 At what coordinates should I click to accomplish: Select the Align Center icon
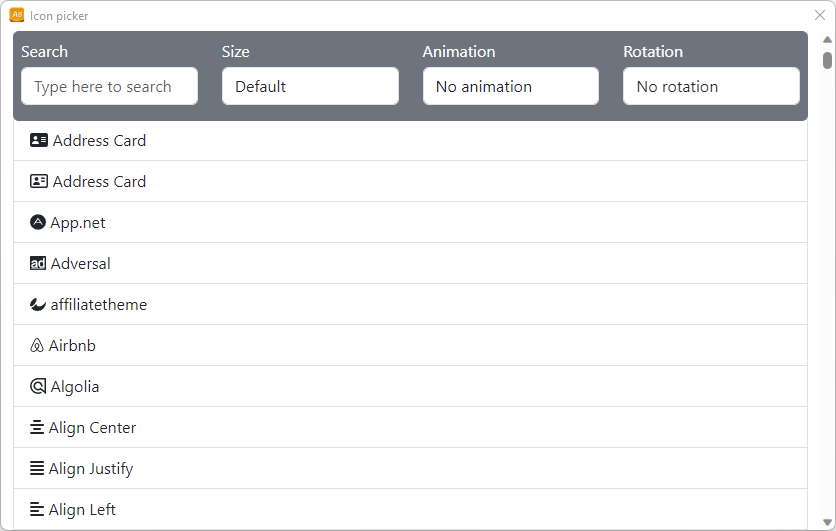point(37,428)
